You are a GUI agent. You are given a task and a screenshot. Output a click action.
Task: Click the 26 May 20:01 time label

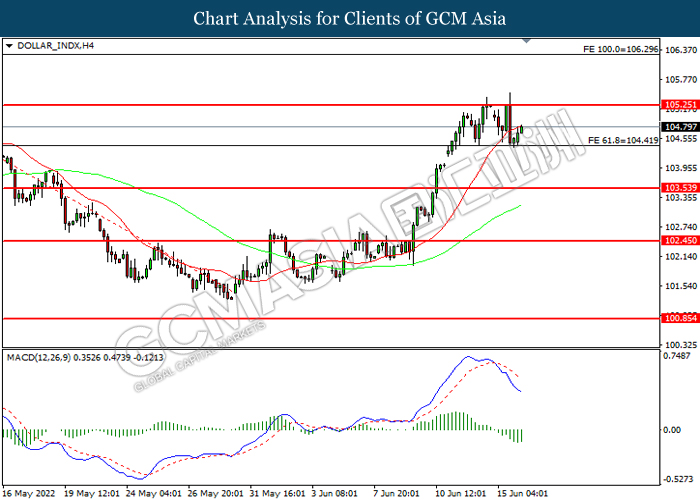[216, 493]
